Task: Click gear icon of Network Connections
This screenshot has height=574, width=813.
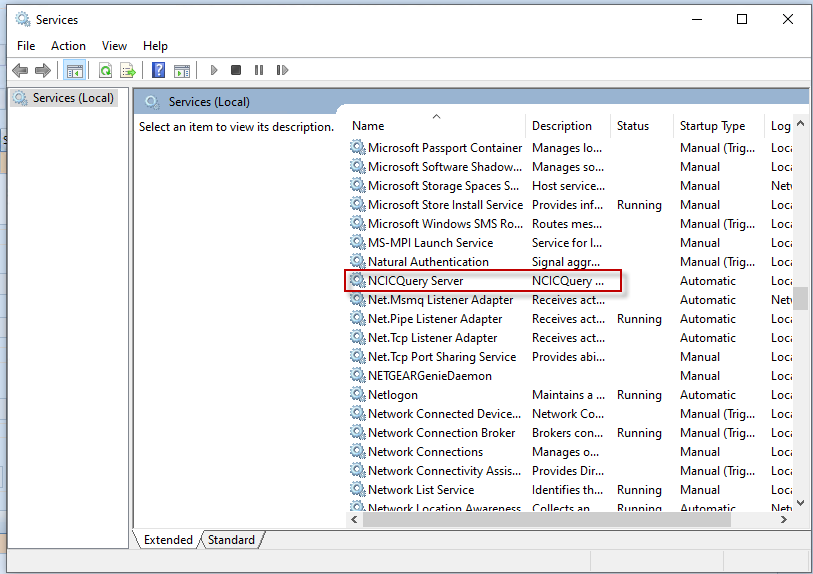Action: click(357, 452)
